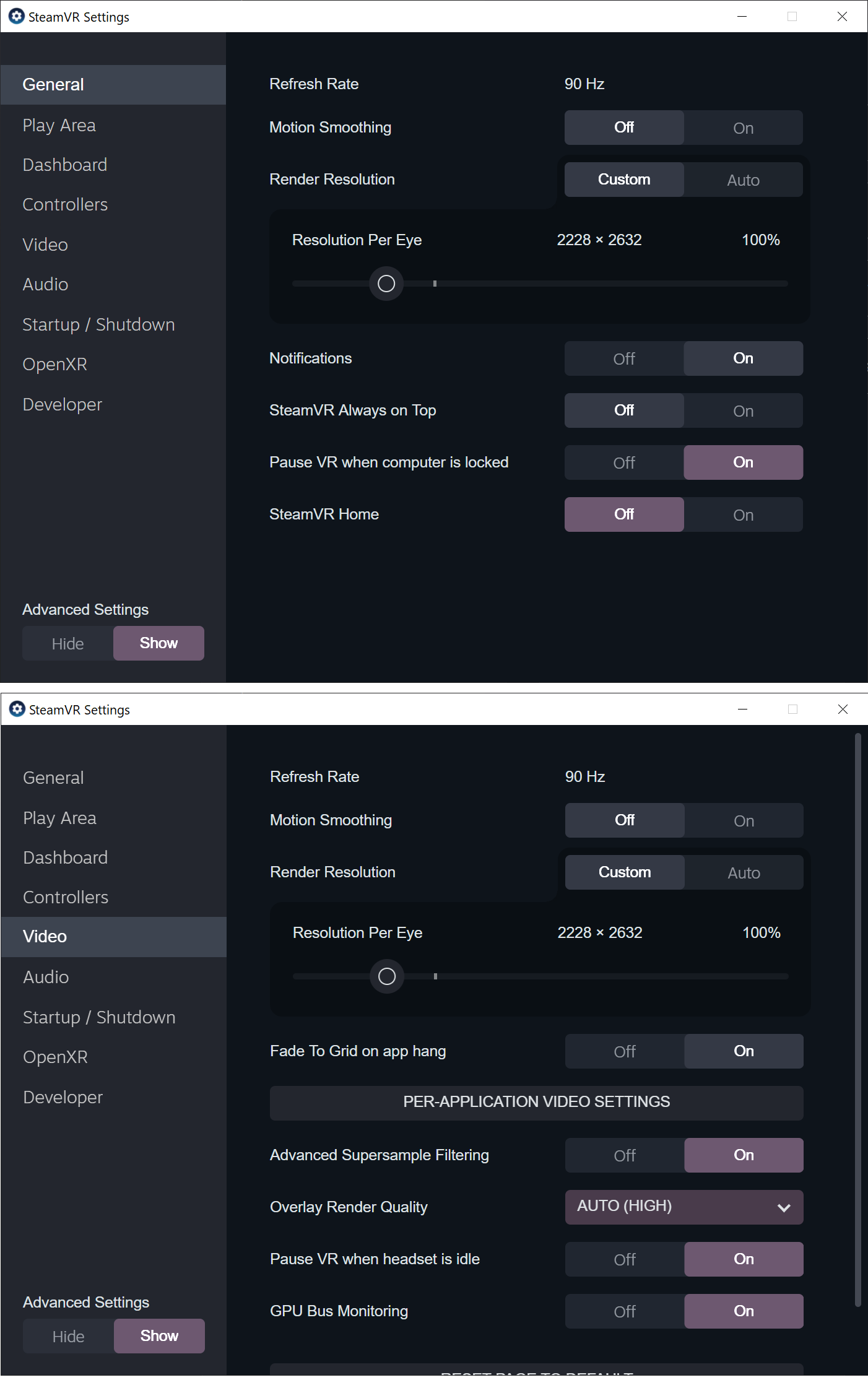Switch to Video tab in top window
Image resolution: width=868 pixels, height=1393 pixels.
pyautogui.click(x=113, y=245)
